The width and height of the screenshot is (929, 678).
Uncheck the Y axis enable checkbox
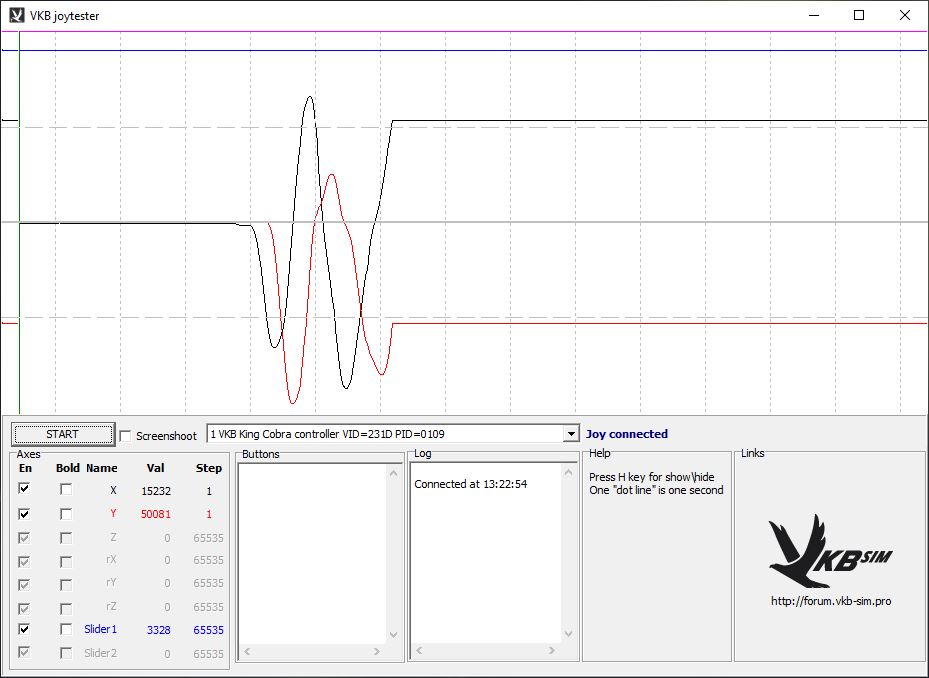(24, 514)
